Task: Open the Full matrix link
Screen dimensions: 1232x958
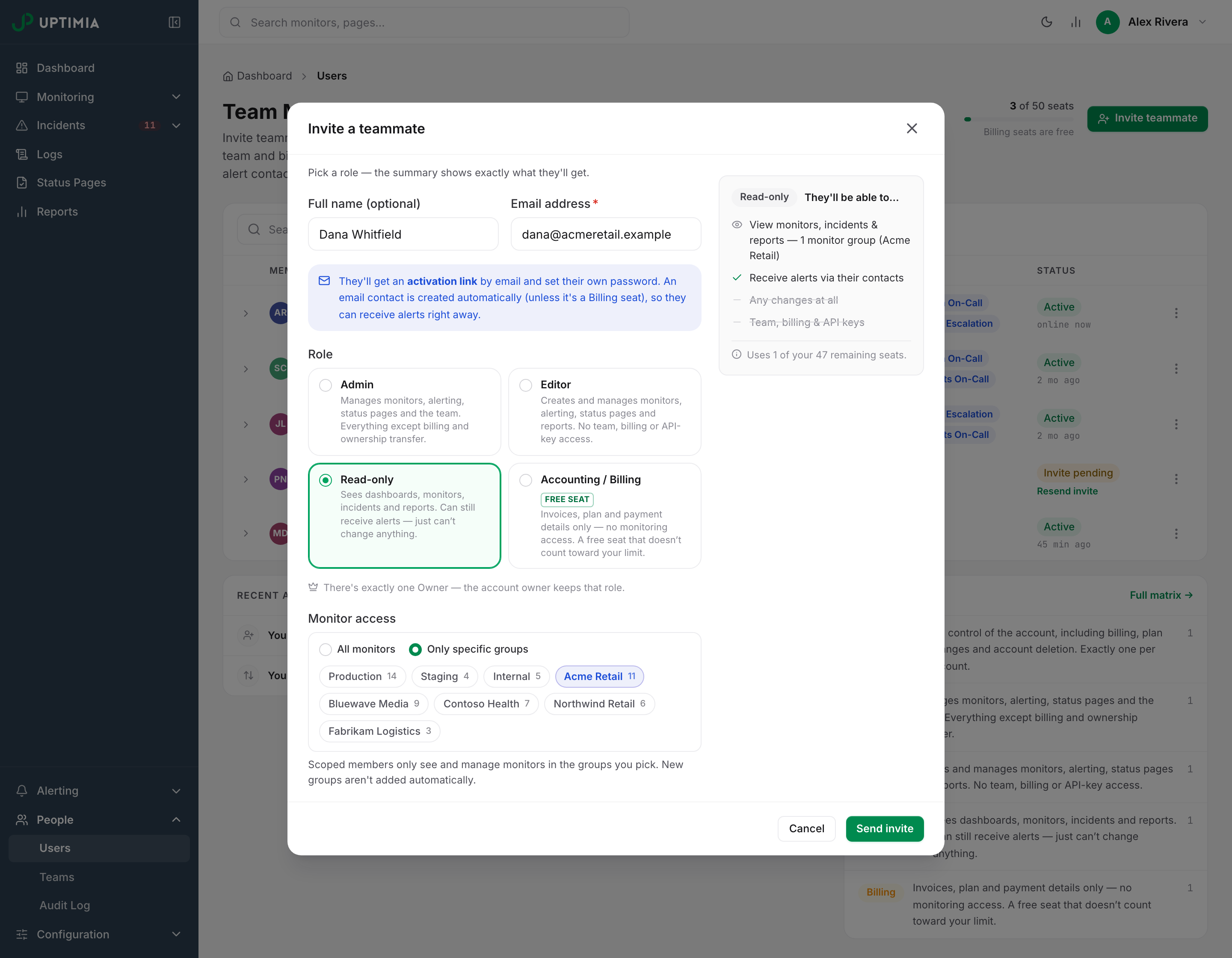Action: point(1161,595)
